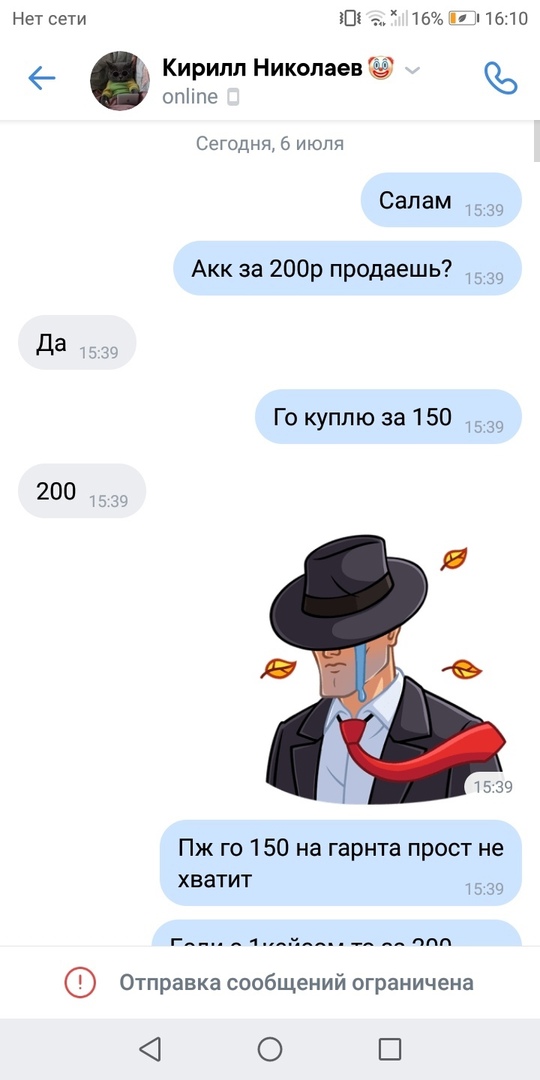Tap the back arrow icon
540x1080 pixels.
pos(41,79)
